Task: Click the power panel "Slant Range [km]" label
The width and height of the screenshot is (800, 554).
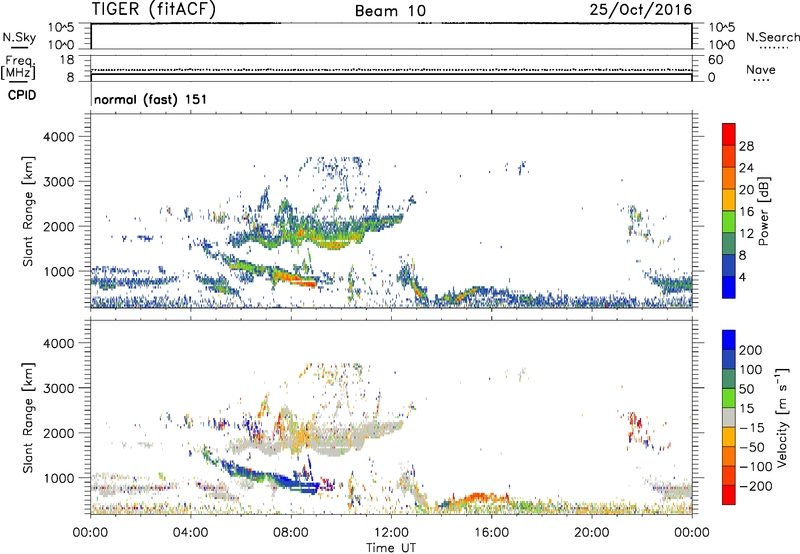Action: pyautogui.click(x=28, y=211)
